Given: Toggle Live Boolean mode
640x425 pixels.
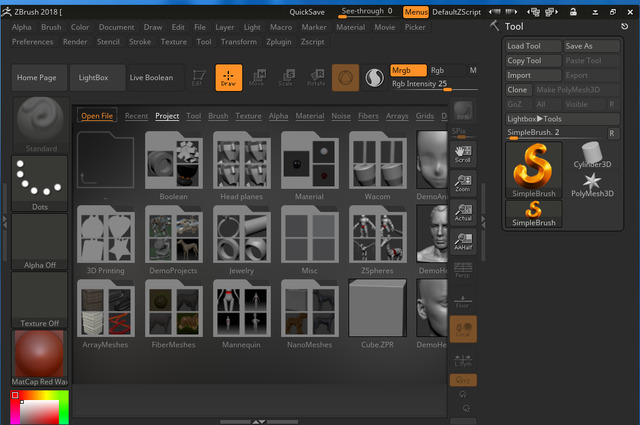Looking at the screenshot, I should click(151, 77).
